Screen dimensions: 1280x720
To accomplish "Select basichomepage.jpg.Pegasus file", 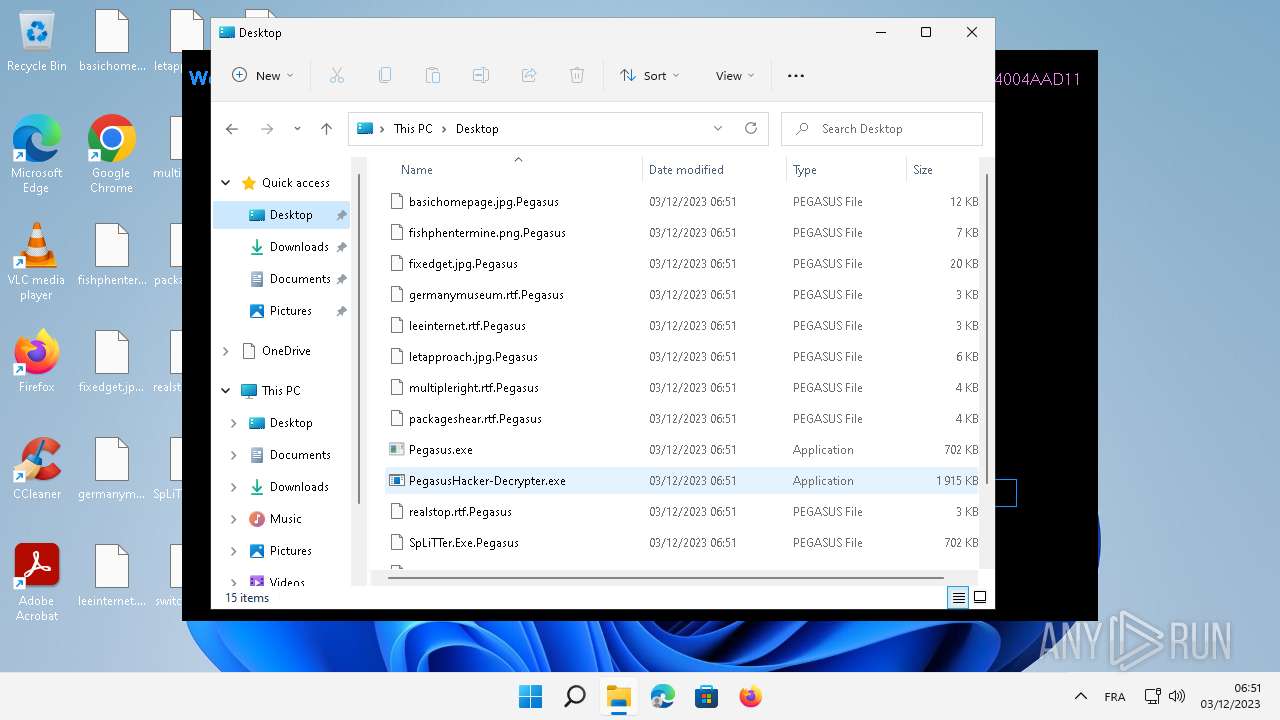I will click(683, 202).
